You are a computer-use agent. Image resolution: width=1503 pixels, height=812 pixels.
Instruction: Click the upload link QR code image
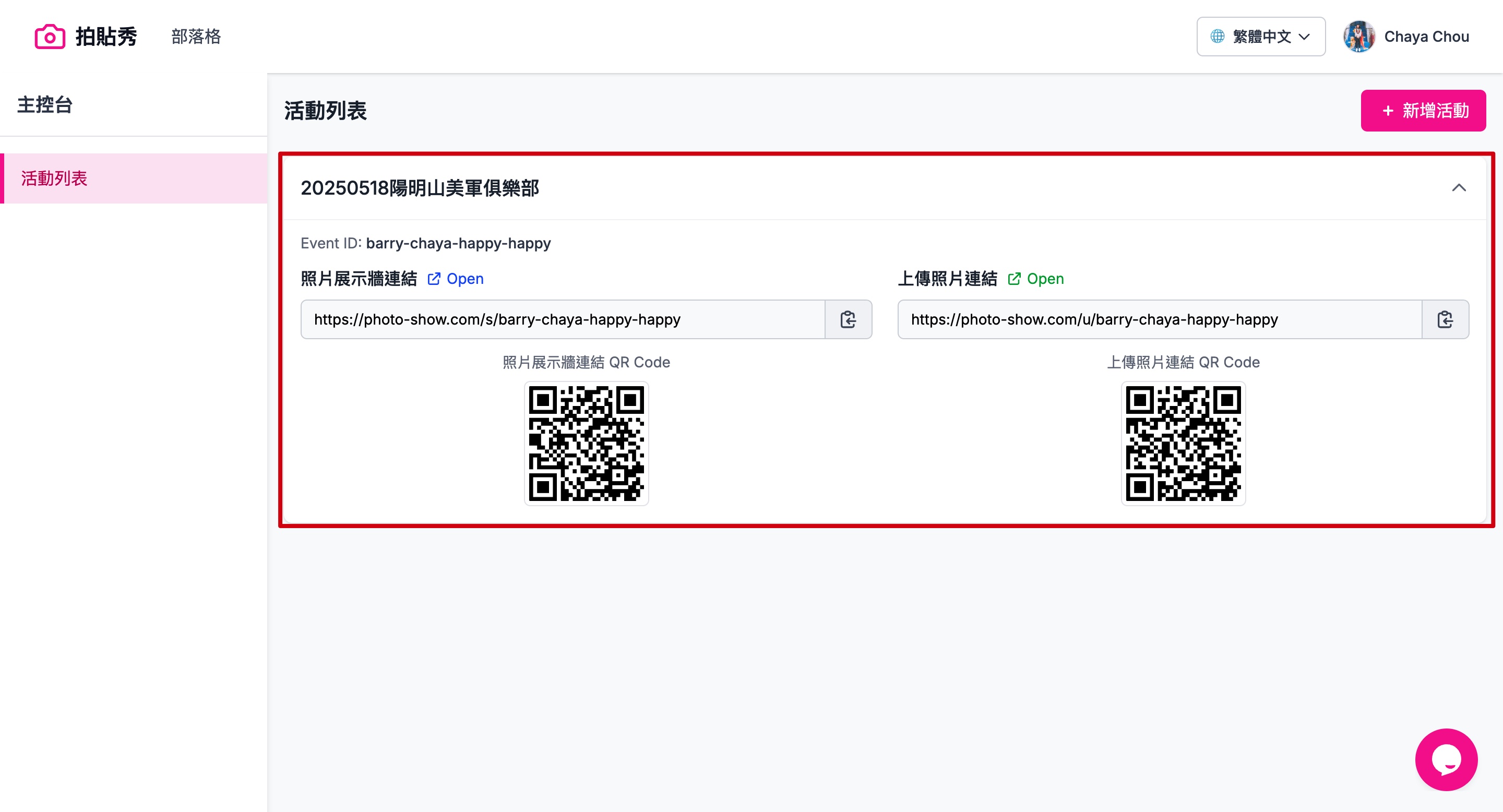pos(1183,443)
